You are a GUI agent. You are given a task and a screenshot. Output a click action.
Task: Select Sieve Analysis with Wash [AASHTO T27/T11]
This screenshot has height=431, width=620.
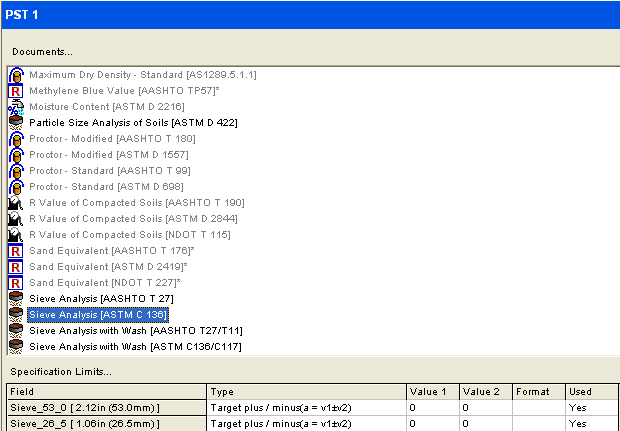tap(135, 330)
